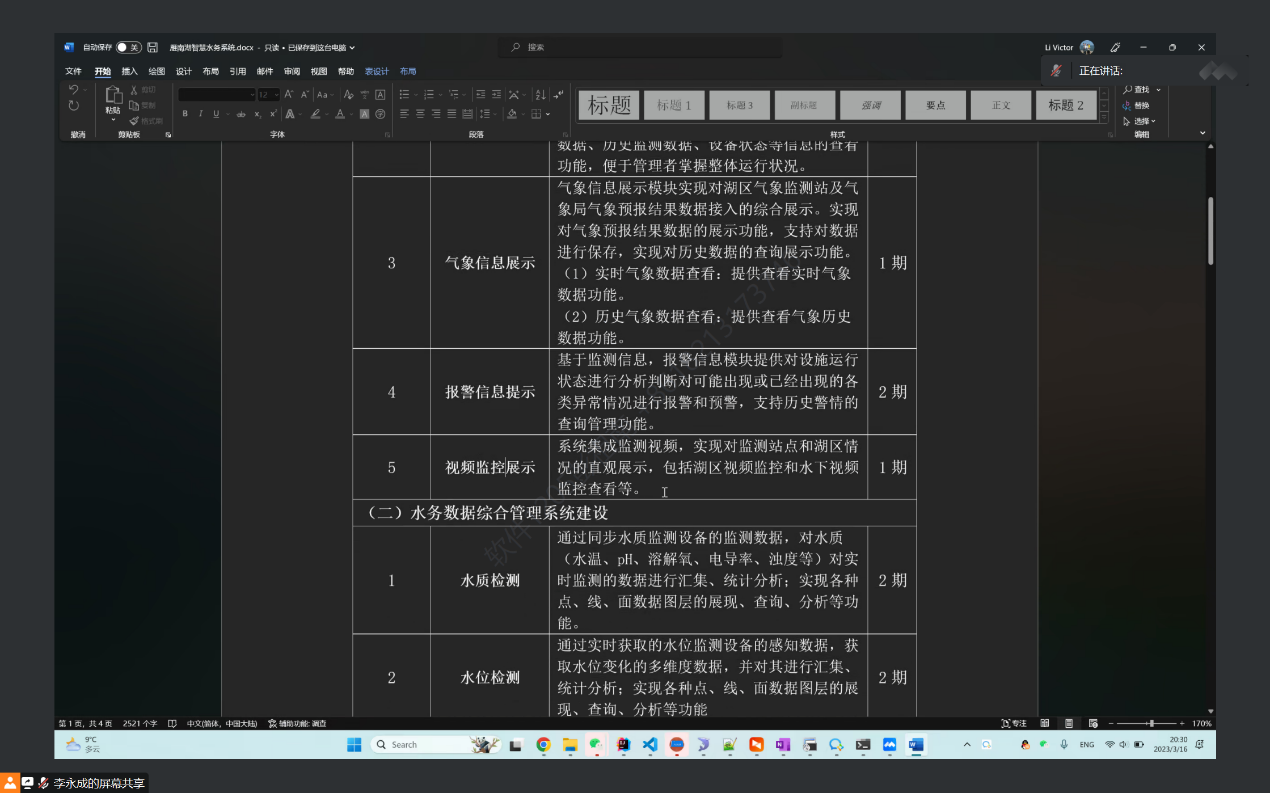Apply italic formatting
Image resolution: width=1270 pixels, height=793 pixels.
click(200, 114)
